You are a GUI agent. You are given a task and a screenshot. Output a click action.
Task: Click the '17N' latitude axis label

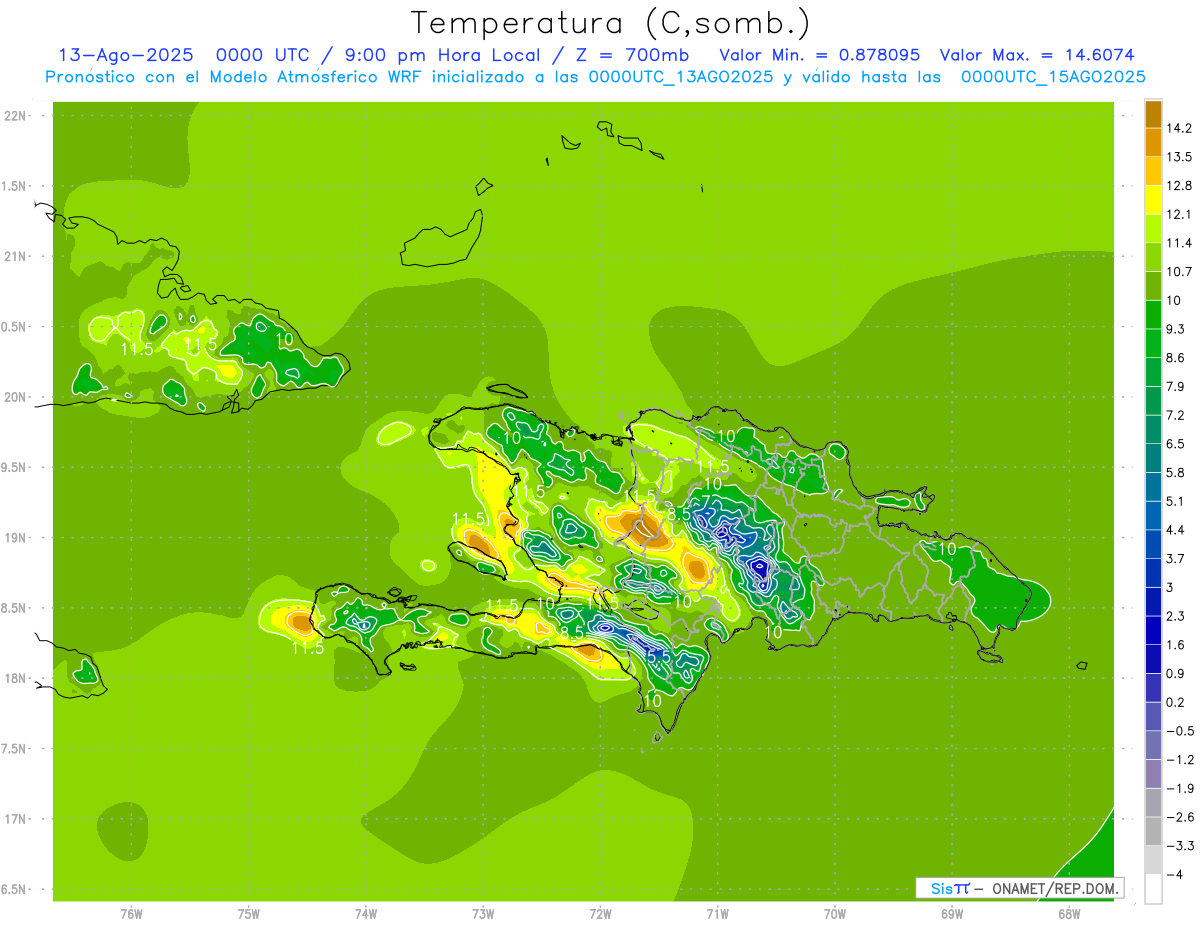(17, 820)
